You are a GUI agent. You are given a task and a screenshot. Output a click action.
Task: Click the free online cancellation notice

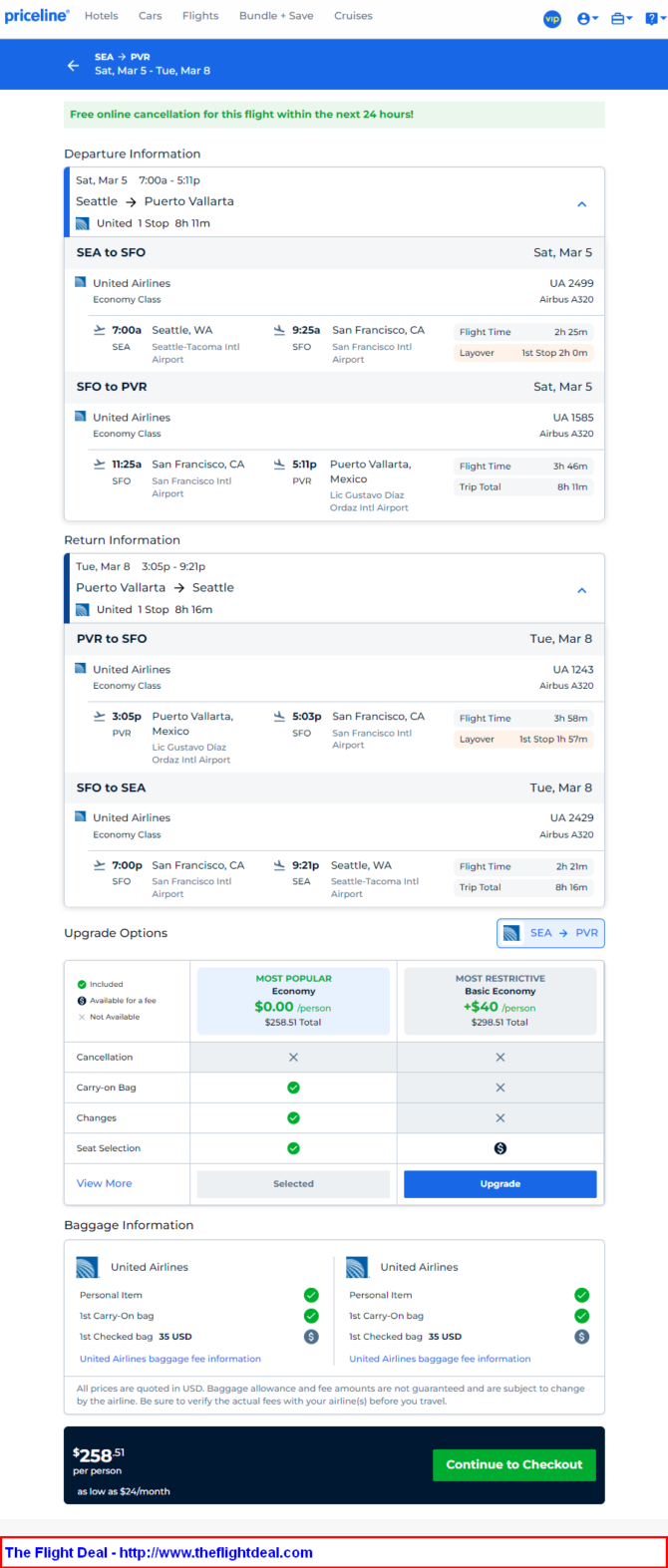[x=334, y=115]
